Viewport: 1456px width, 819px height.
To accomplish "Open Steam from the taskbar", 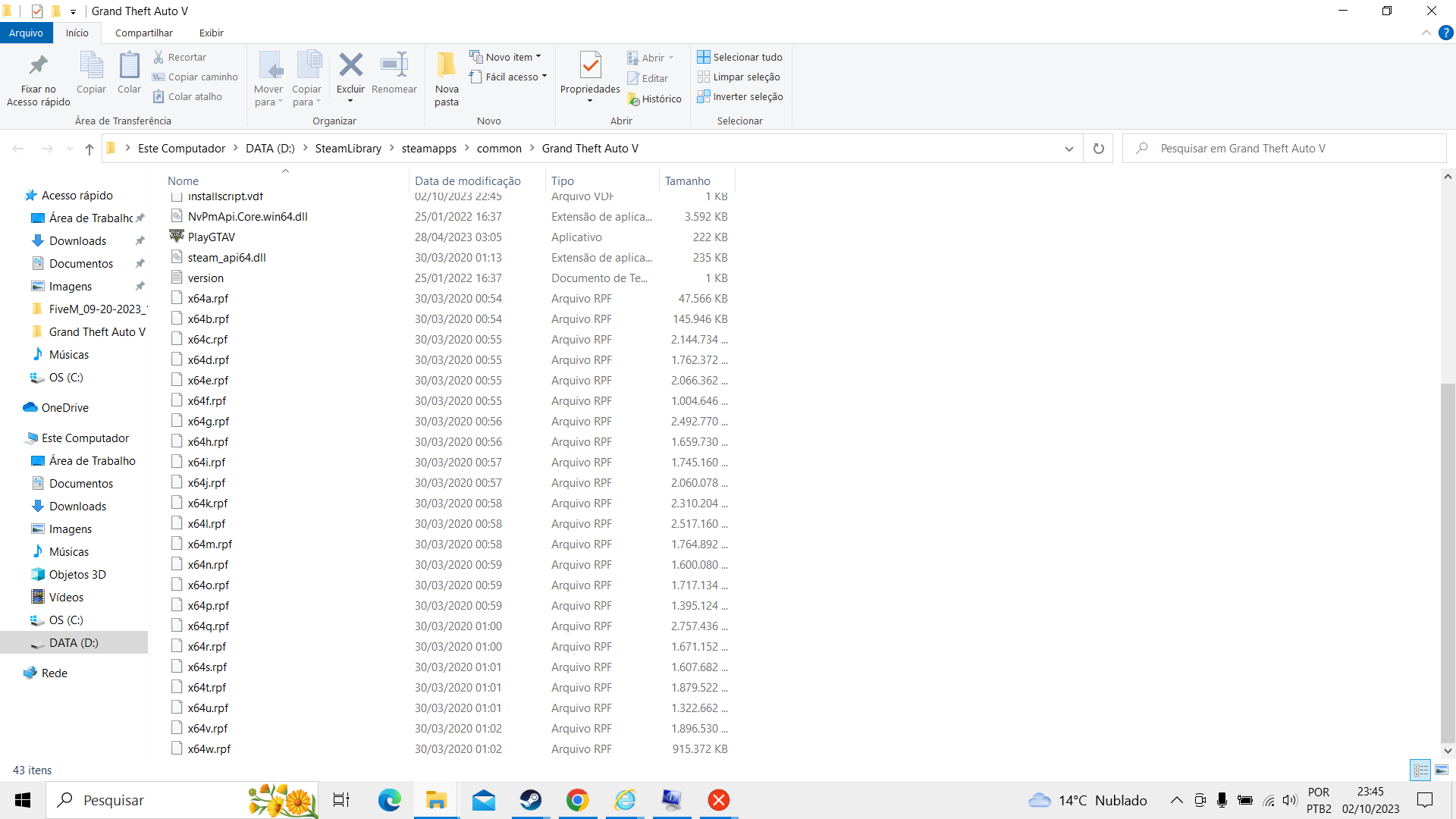I will coord(530,800).
